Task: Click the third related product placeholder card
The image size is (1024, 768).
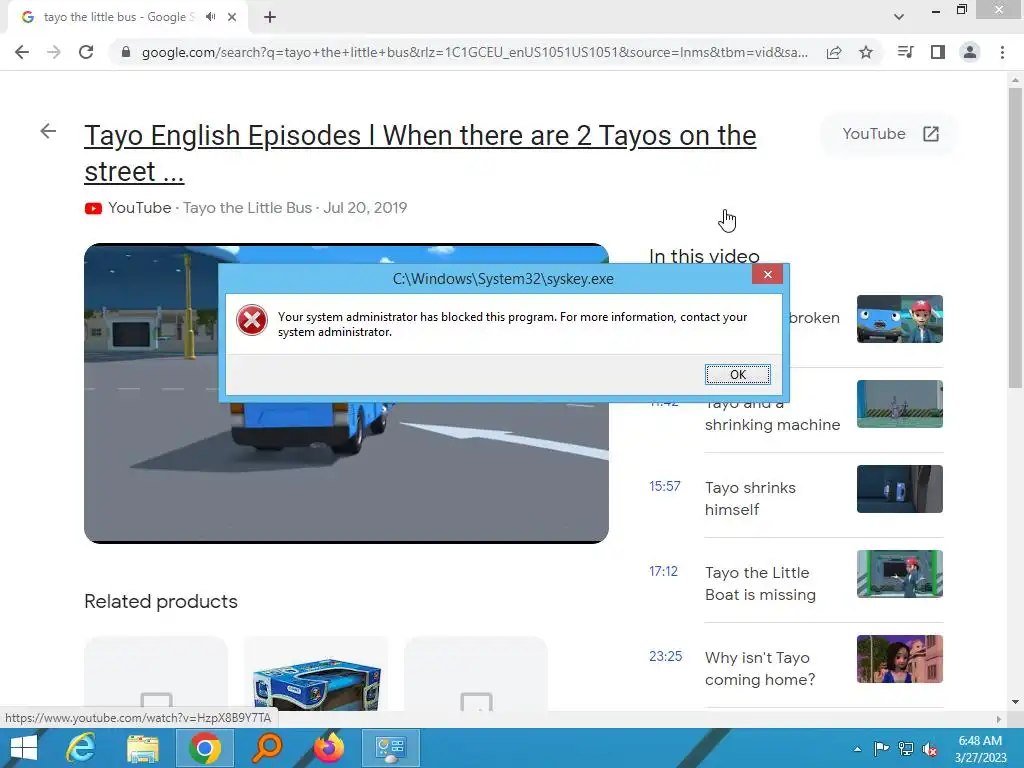Action: [475, 674]
